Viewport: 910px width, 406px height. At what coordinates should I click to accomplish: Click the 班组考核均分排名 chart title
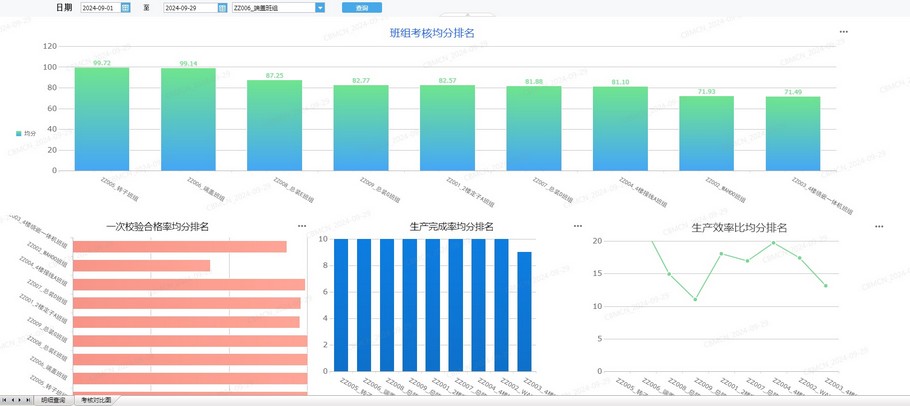tap(432, 33)
